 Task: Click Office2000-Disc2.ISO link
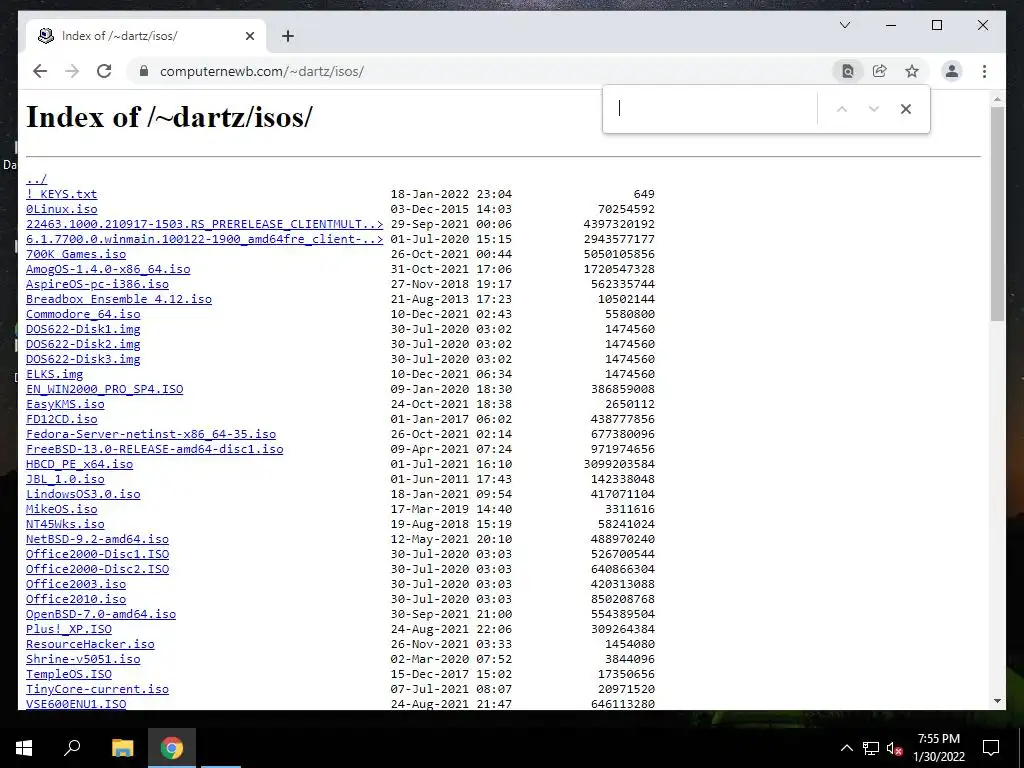[x=97, y=569]
